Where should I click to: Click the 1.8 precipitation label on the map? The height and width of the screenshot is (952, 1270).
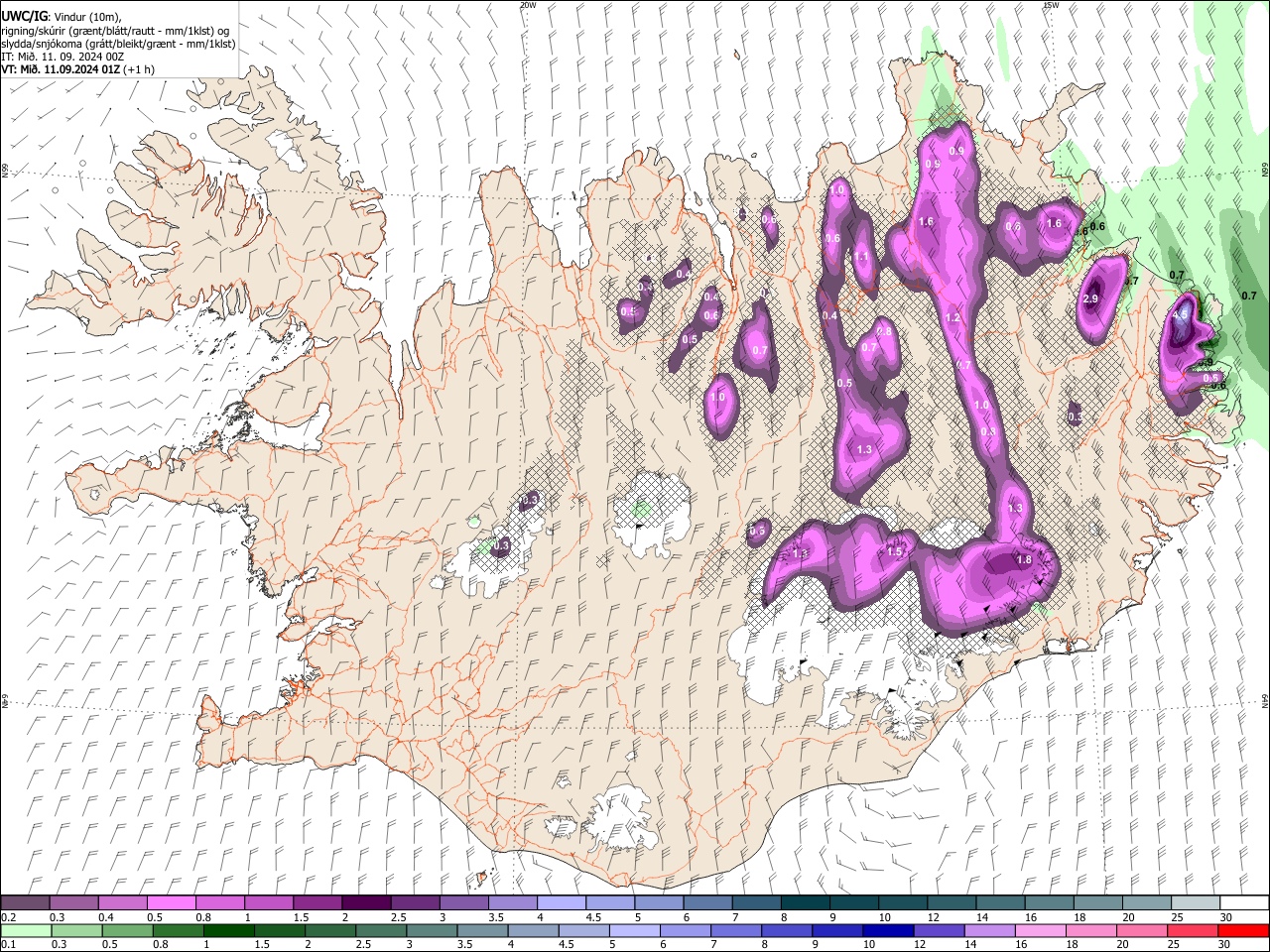(x=1025, y=560)
